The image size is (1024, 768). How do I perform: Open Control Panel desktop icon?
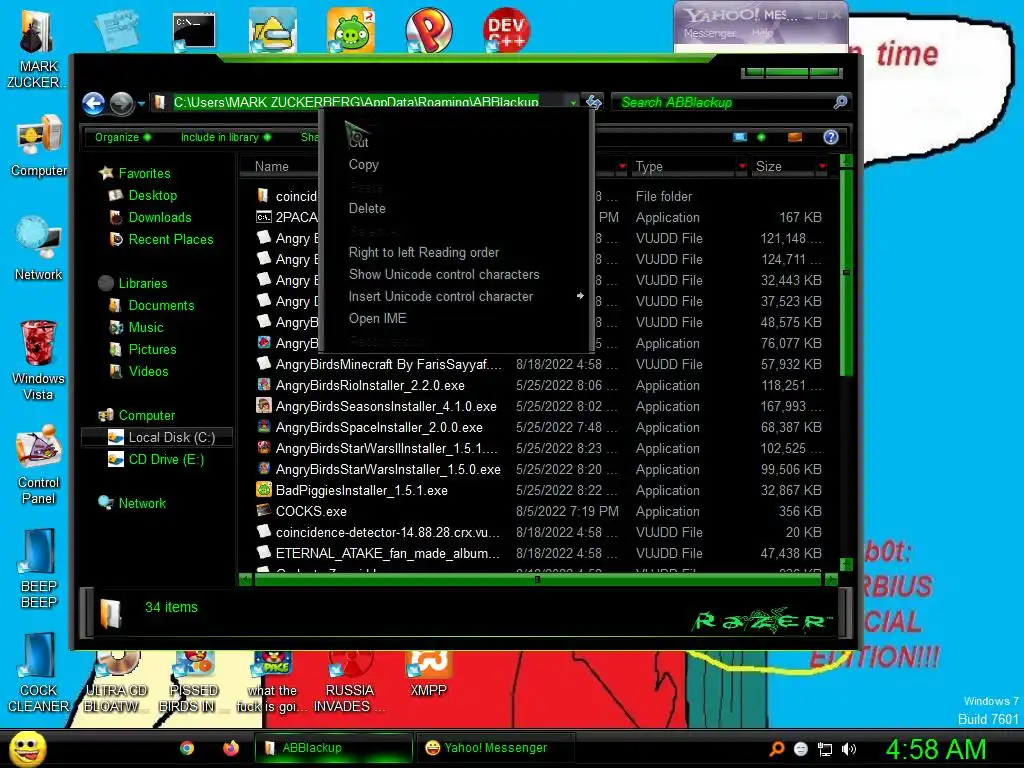tap(39, 464)
